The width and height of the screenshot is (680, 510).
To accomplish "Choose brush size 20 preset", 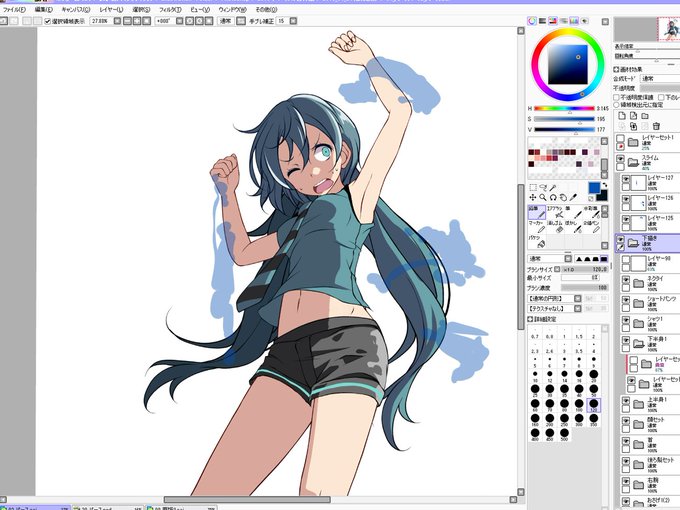I will [594, 376].
